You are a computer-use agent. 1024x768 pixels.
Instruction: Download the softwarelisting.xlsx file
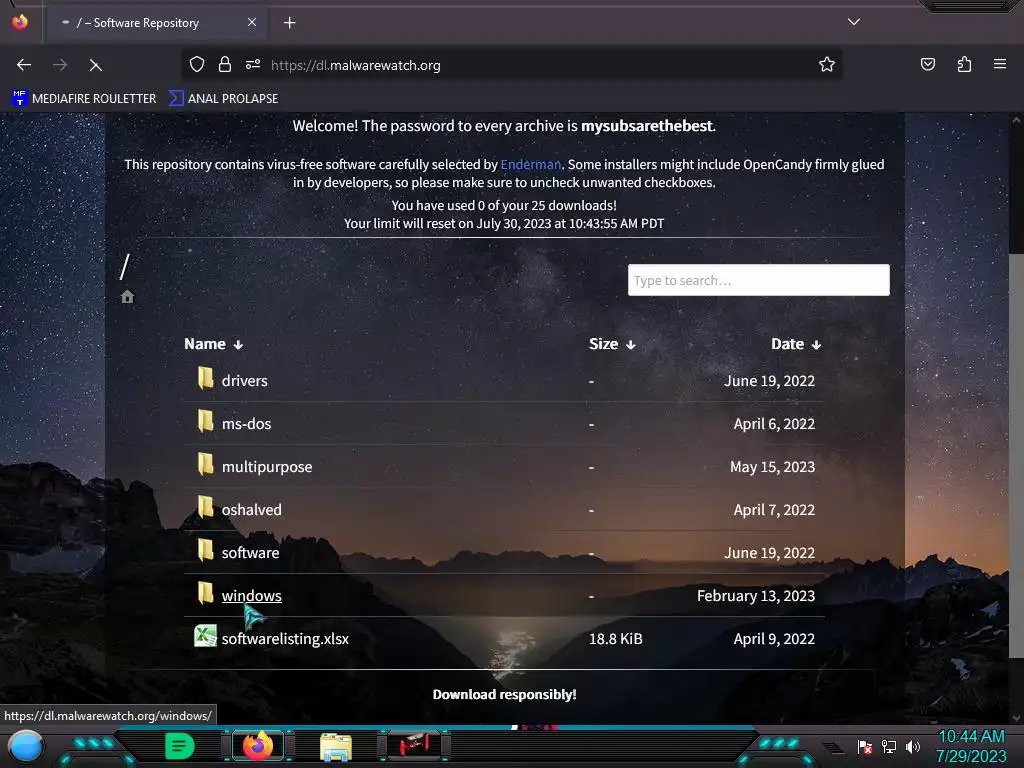pos(285,639)
